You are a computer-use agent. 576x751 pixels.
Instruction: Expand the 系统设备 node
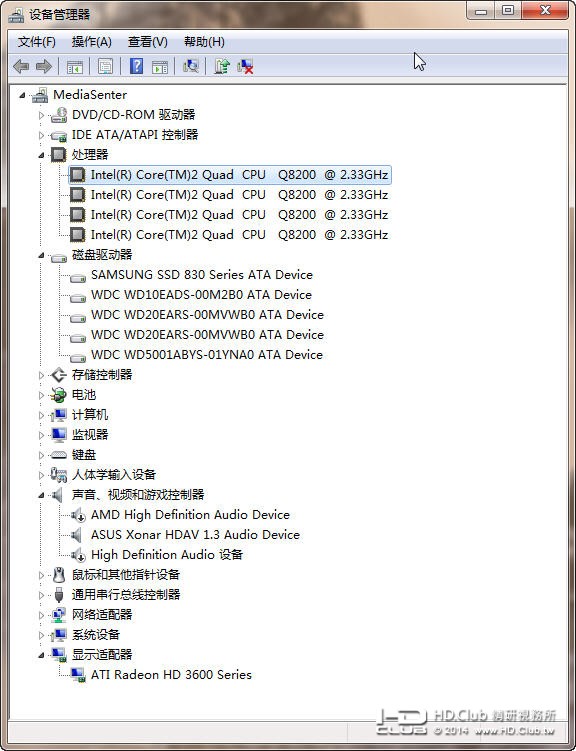point(41,635)
